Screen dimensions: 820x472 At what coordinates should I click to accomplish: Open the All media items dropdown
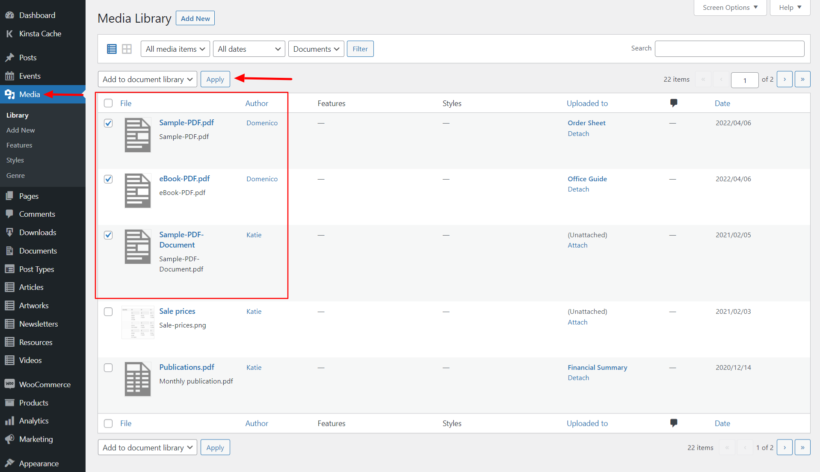pos(176,49)
